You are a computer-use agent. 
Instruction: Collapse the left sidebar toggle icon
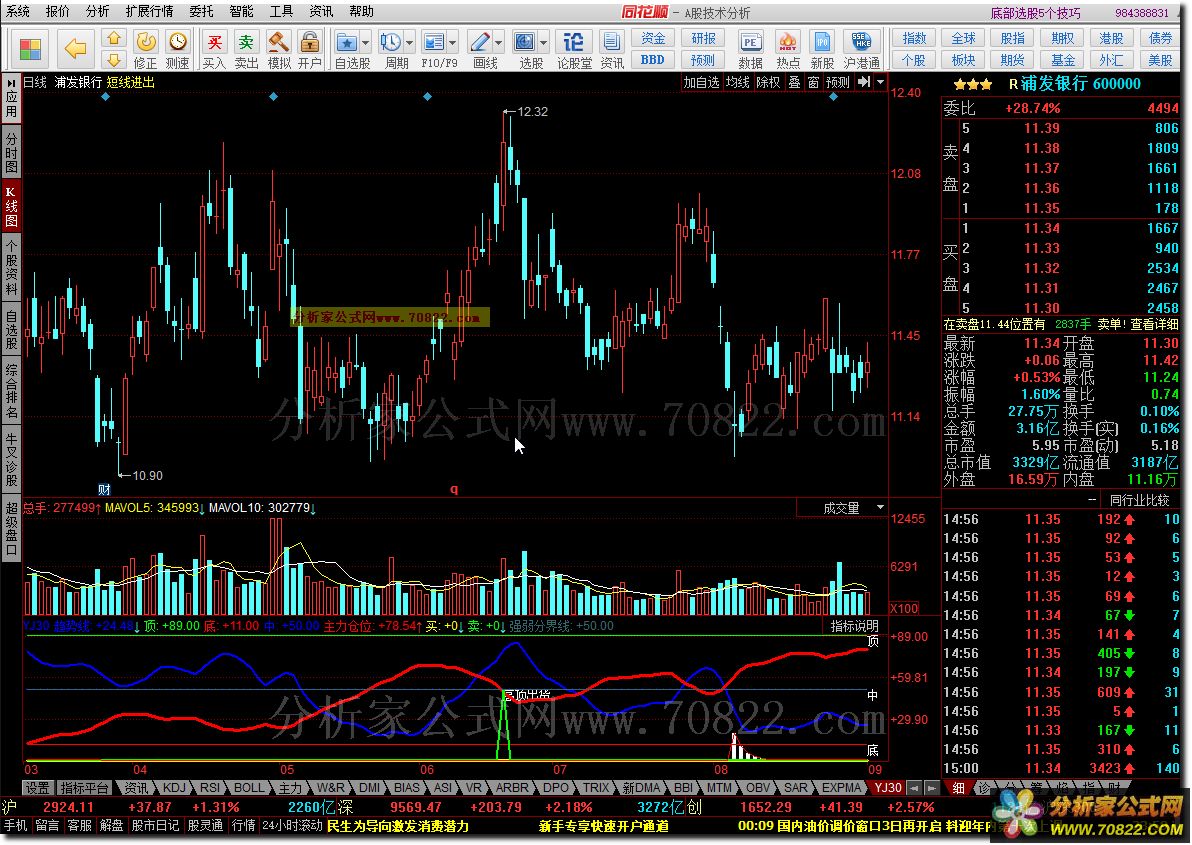tap(11, 81)
